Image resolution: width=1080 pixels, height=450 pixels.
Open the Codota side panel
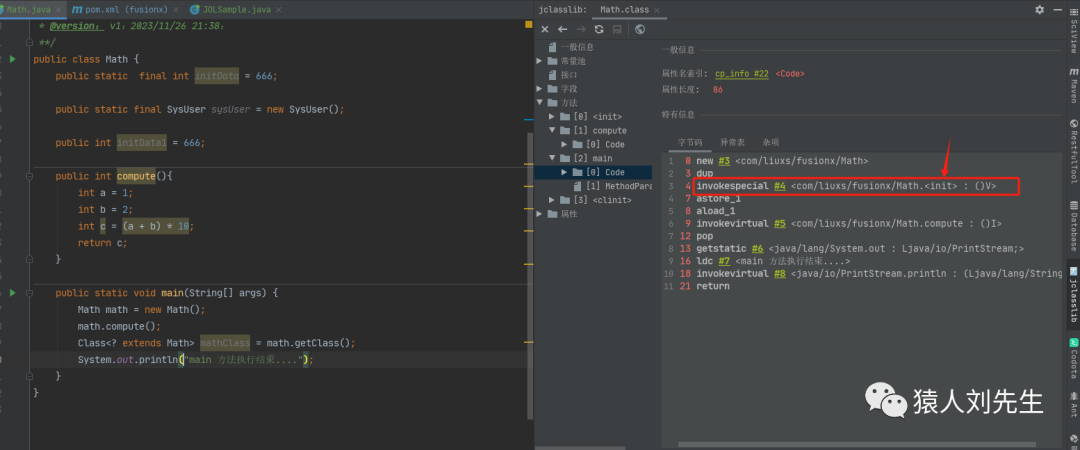tap(1072, 358)
